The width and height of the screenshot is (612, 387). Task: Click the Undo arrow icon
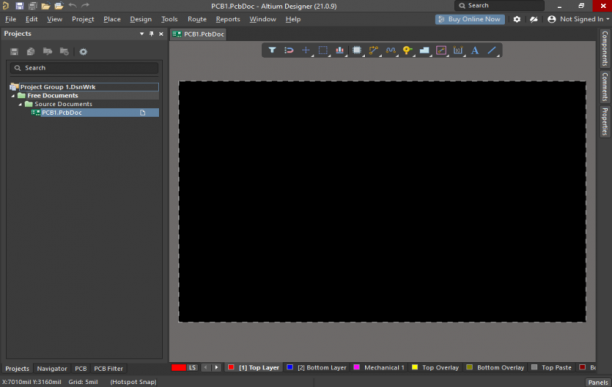pos(73,5)
